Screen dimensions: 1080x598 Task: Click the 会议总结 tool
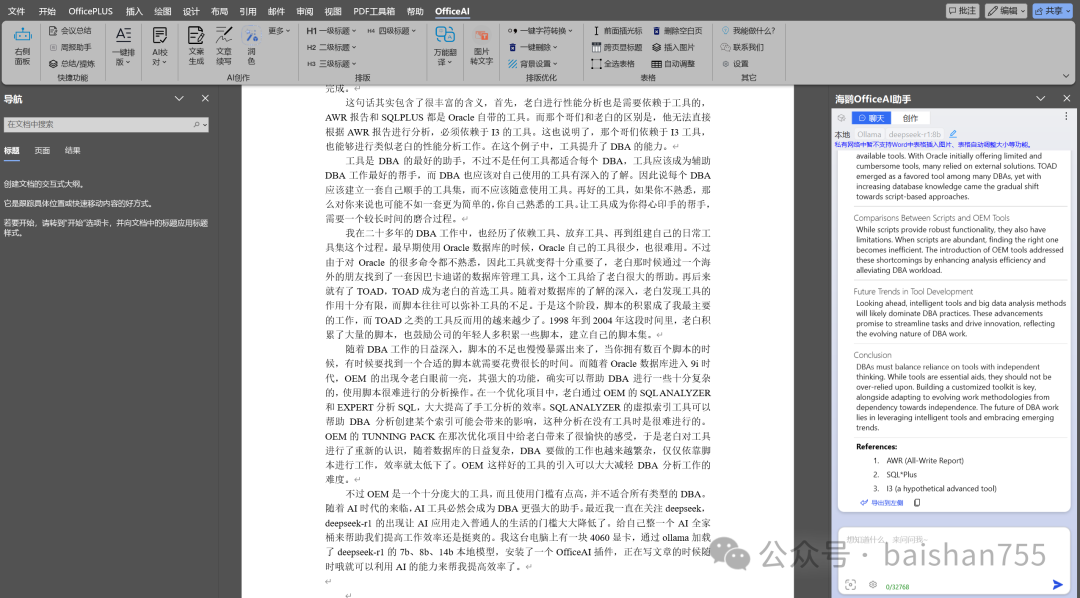tap(70, 30)
